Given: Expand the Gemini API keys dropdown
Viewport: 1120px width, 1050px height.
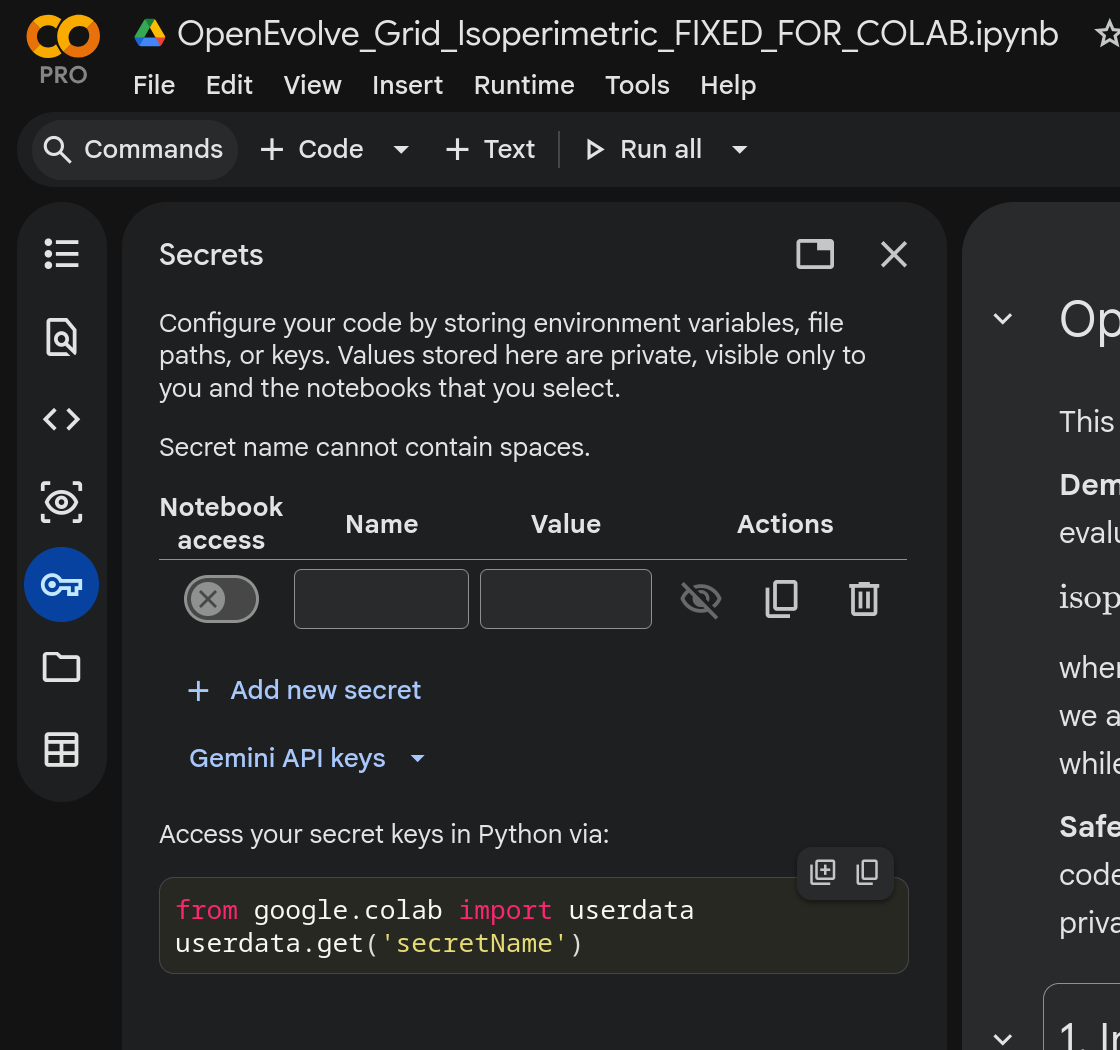Looking at the screenshot, I should pyautogui.click(x=308, y=758).
